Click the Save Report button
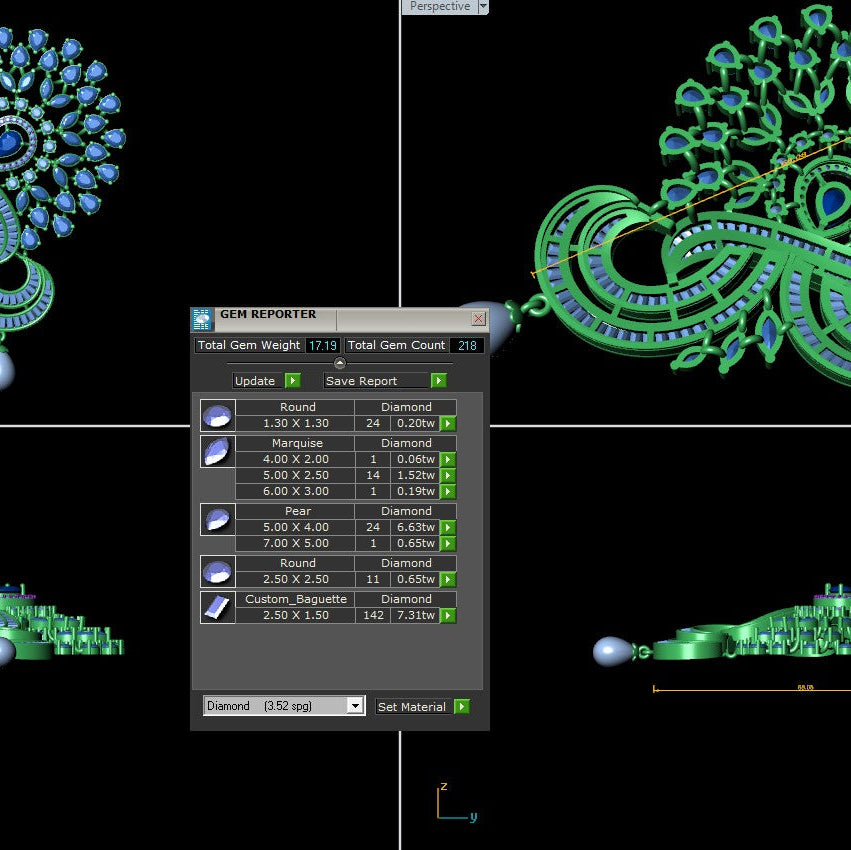The height and width of the screenshot is (850, 851). pos(372,380)
